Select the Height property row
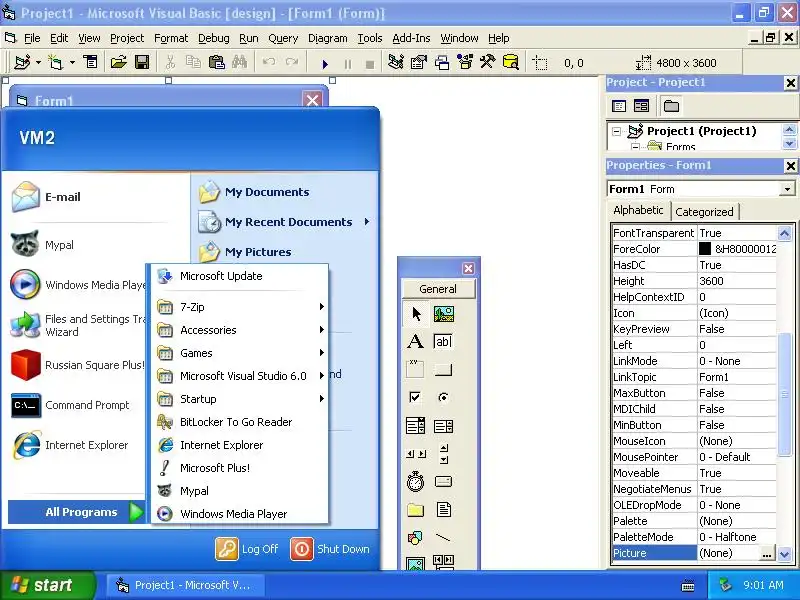 coord(694,281)
